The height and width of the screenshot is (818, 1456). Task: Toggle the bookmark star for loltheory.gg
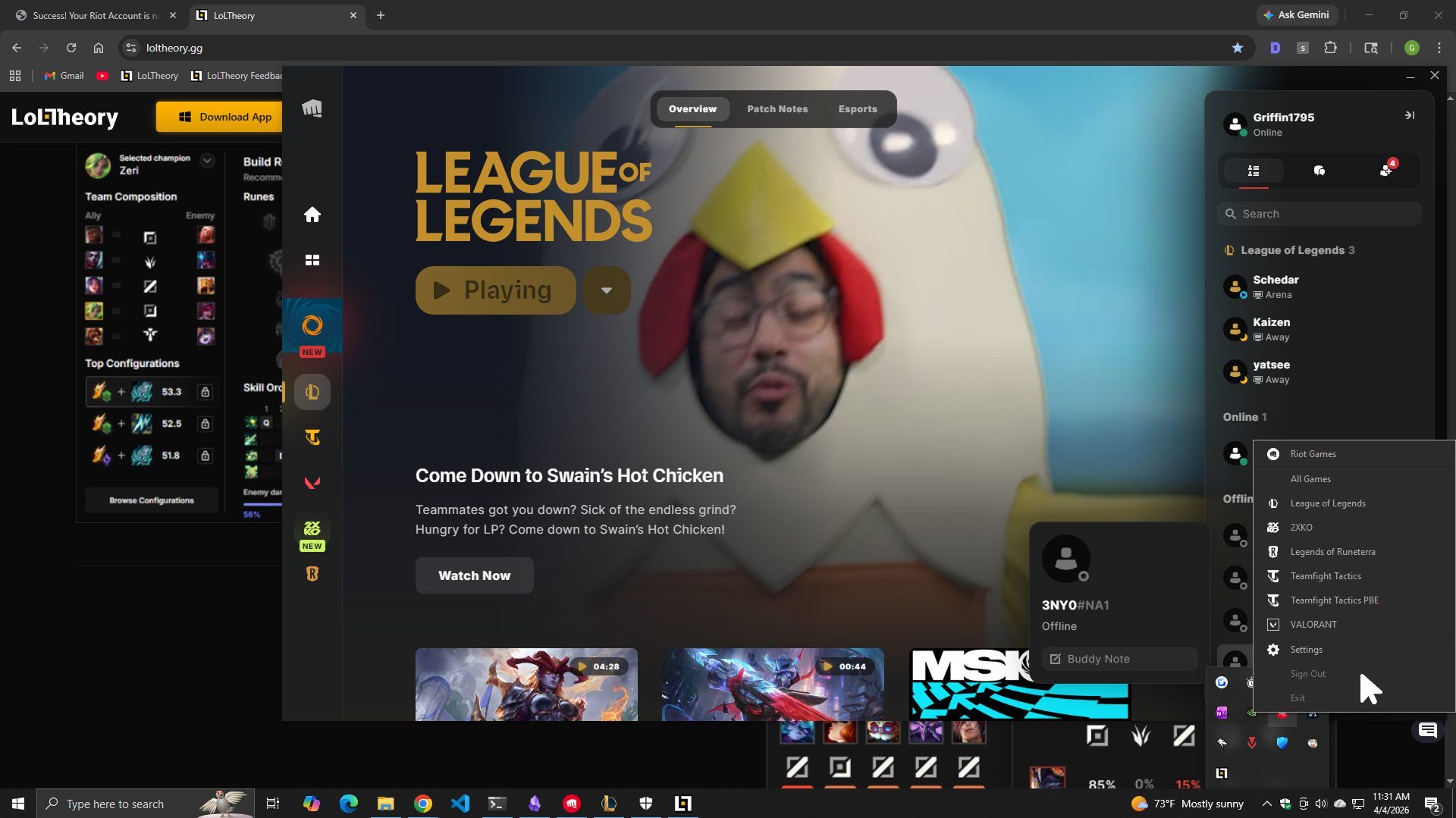coord(1238,47)
